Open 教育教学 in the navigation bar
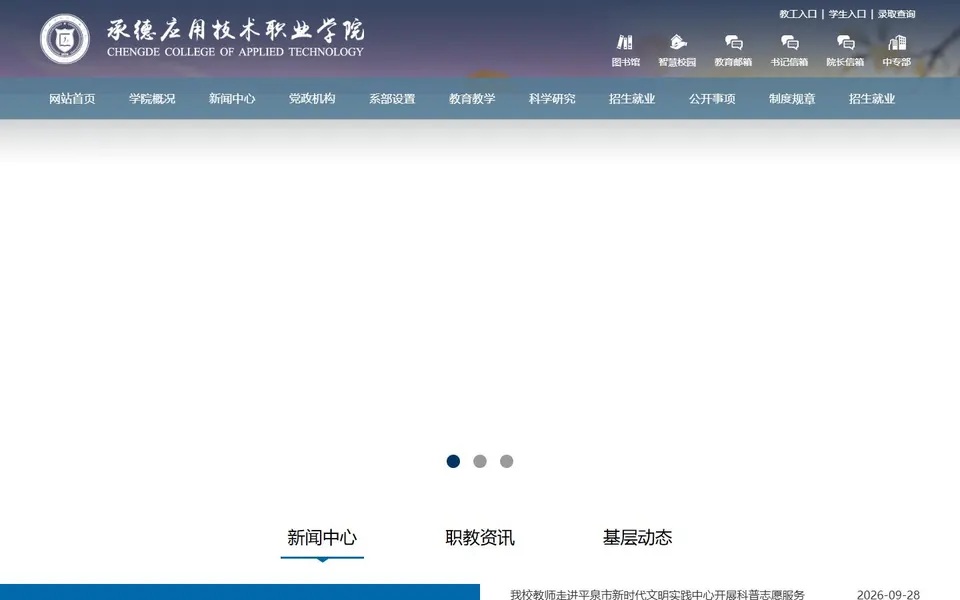This screenshot has height=600, width=960. [472, 99]
